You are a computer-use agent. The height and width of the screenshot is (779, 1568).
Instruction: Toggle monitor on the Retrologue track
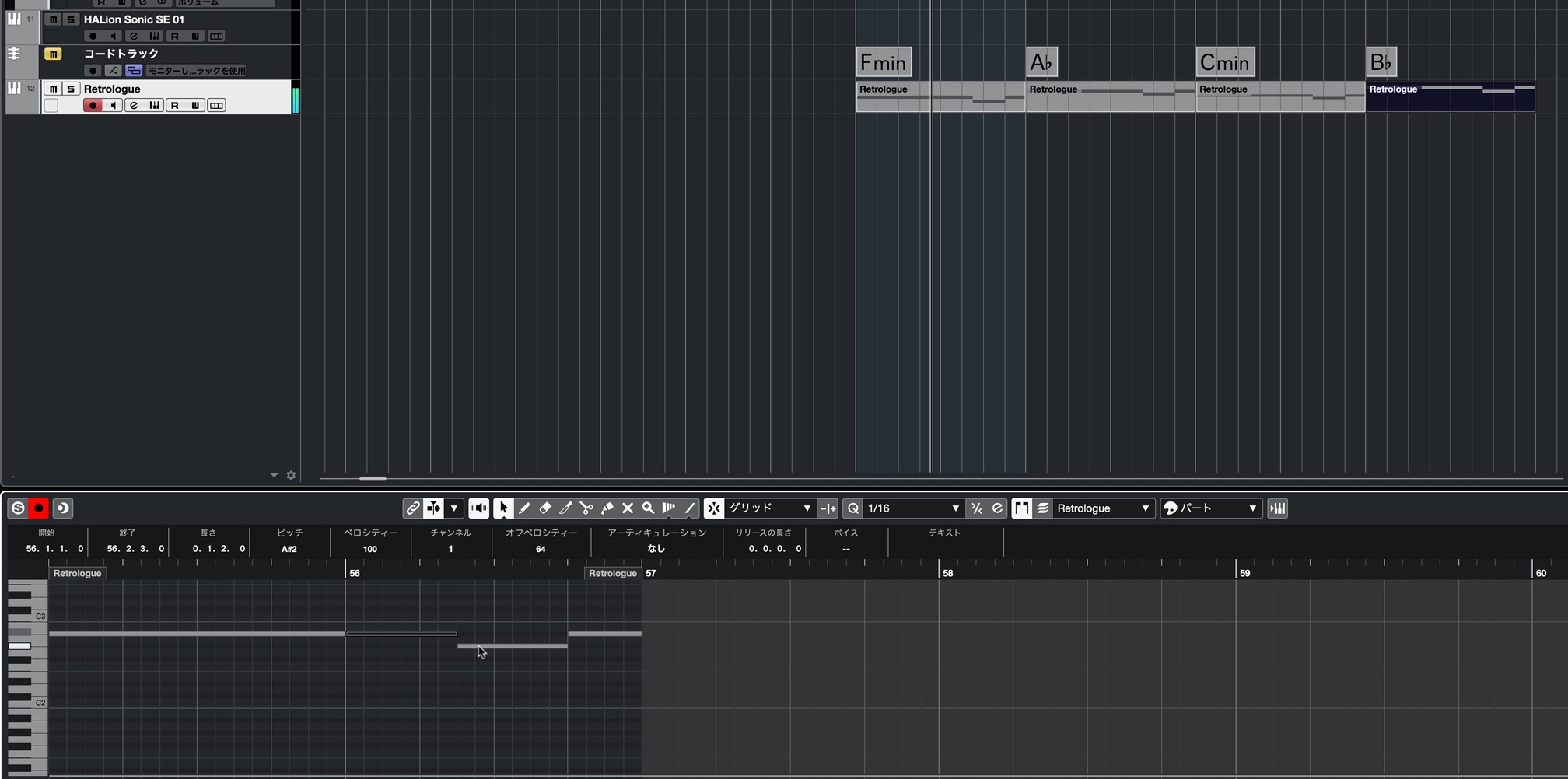point(114,106)
